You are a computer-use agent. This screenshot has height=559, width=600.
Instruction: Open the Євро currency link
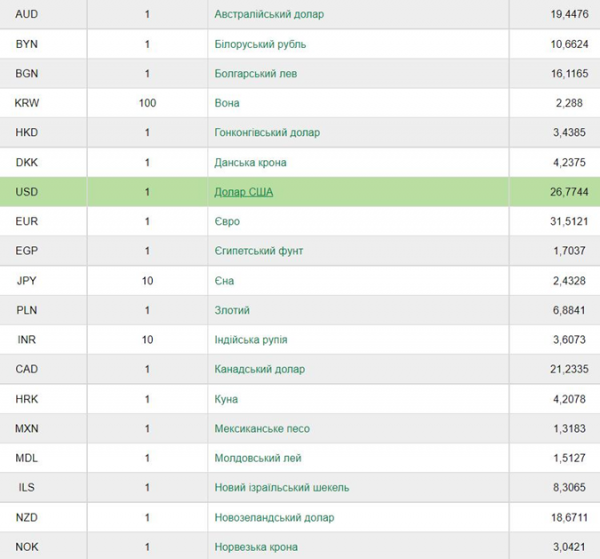click(227, 221)
